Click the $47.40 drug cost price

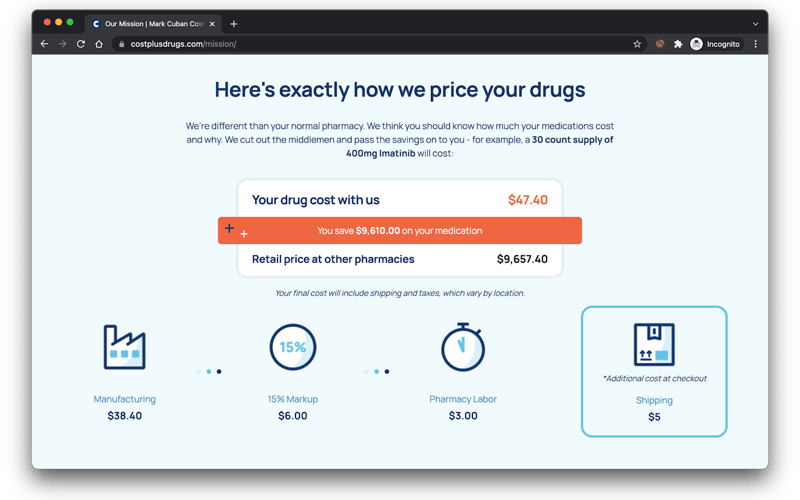point(528,200)
